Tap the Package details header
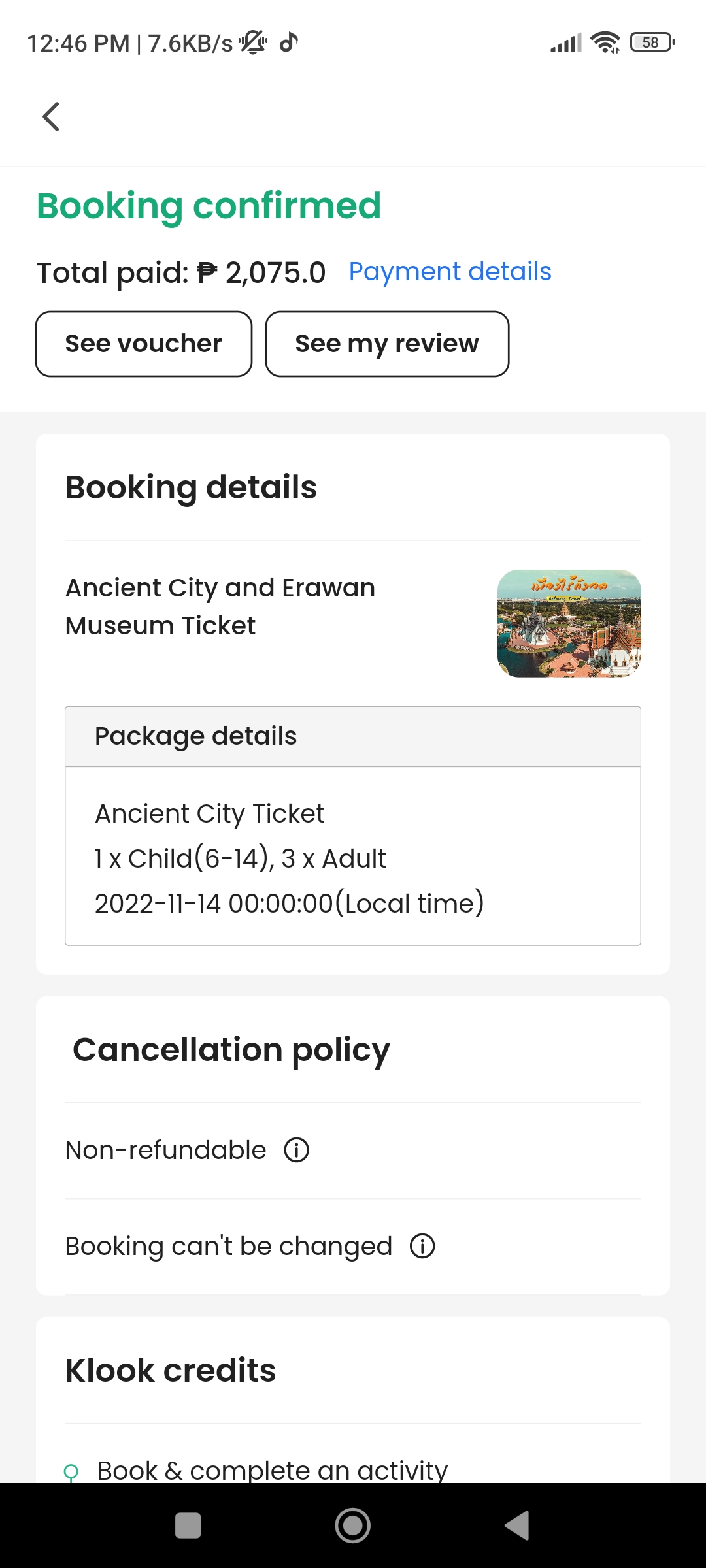Screen dimensions: 706x1568 pyautogui.click(x=353, y=736)
